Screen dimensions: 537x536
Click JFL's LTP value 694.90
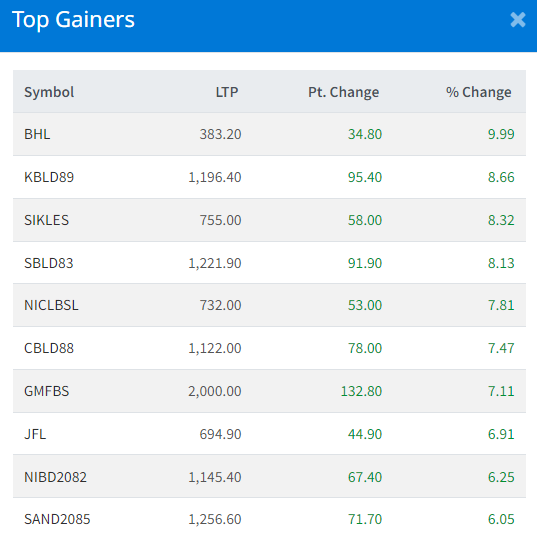221,434
